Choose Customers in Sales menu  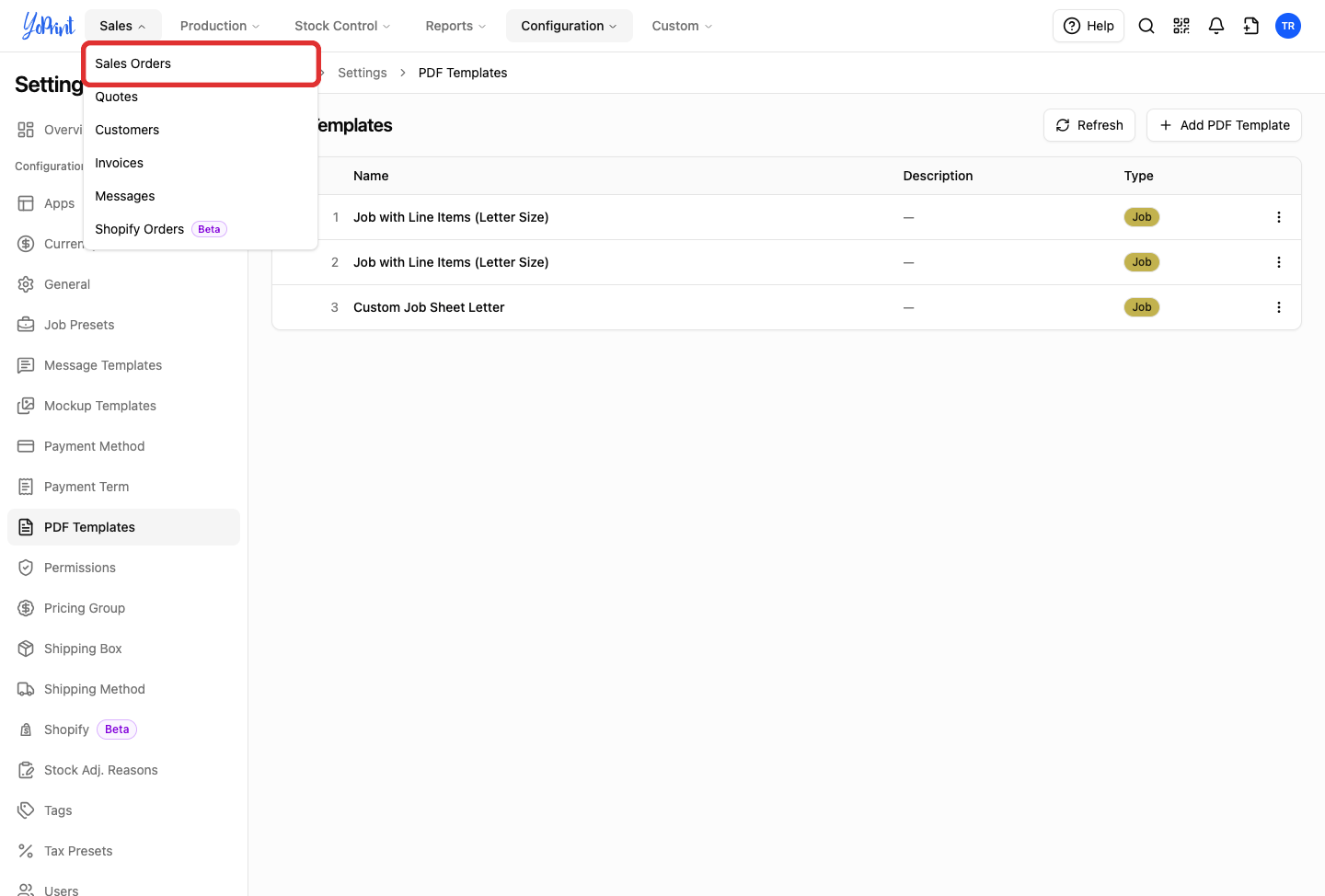tap(201, 130)
